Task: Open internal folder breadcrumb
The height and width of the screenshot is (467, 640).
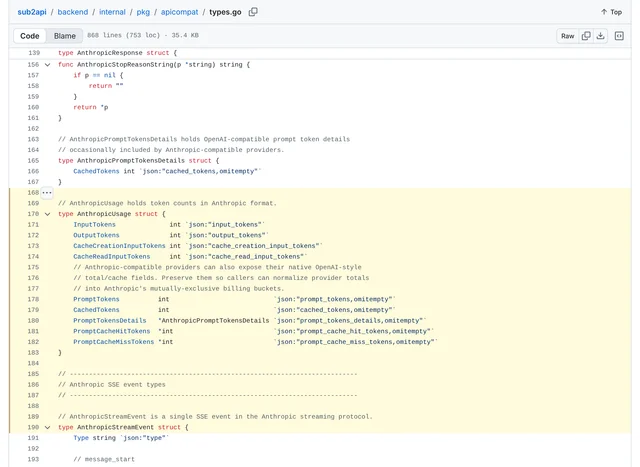Action: click(112, 12)
